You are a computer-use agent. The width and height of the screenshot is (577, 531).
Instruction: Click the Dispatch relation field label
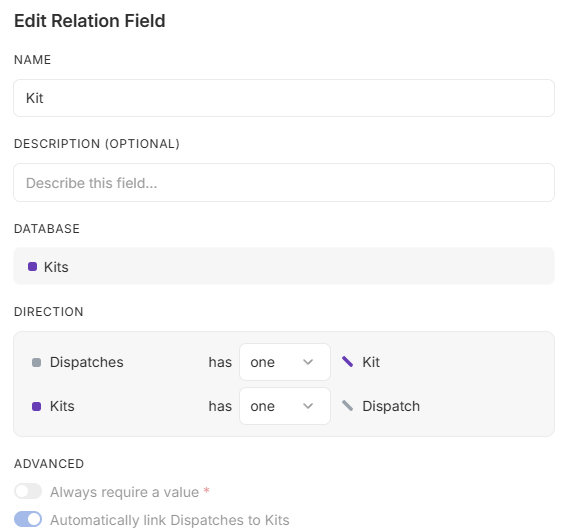point(391,406)
